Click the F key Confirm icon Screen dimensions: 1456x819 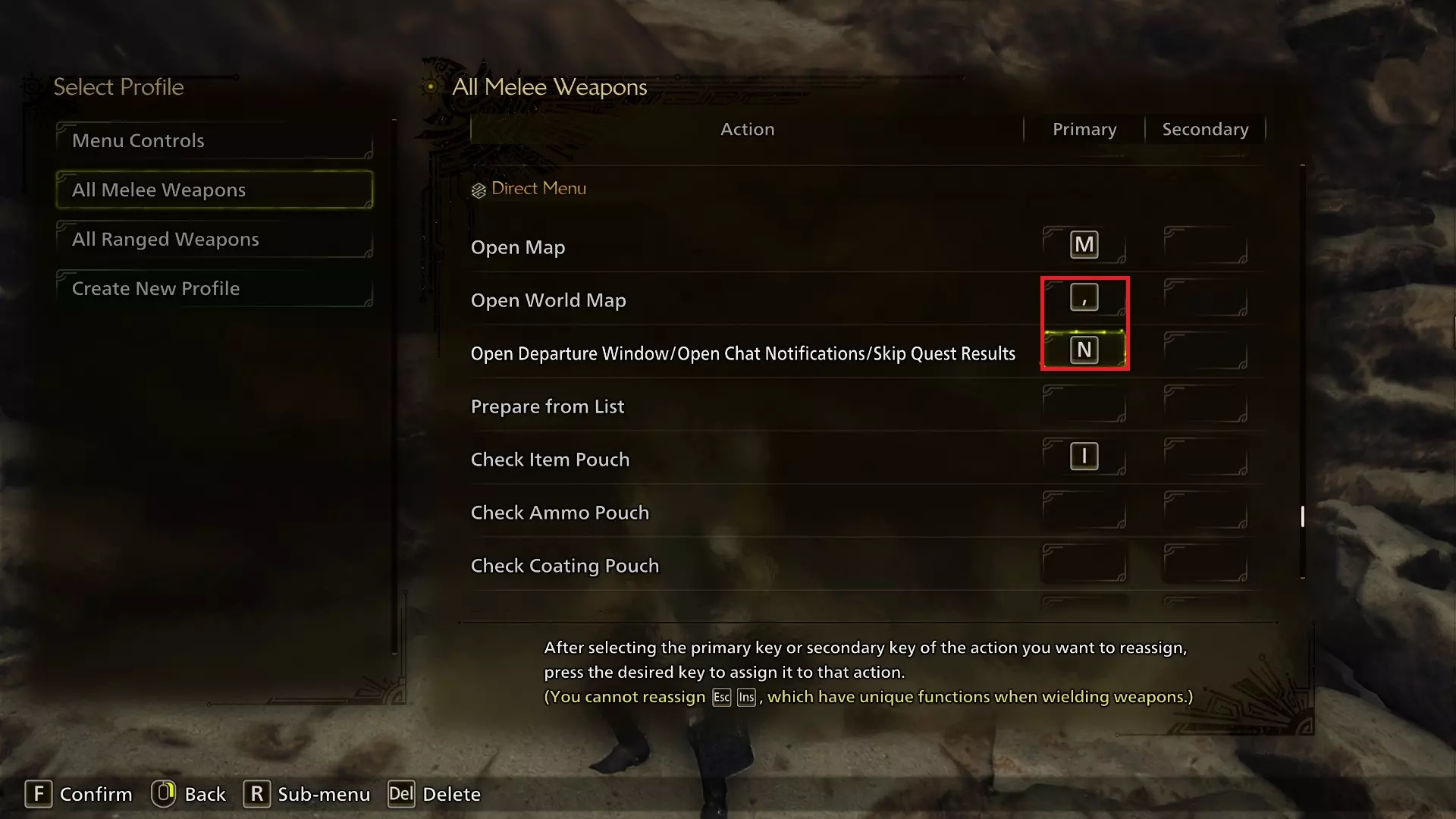39,794
